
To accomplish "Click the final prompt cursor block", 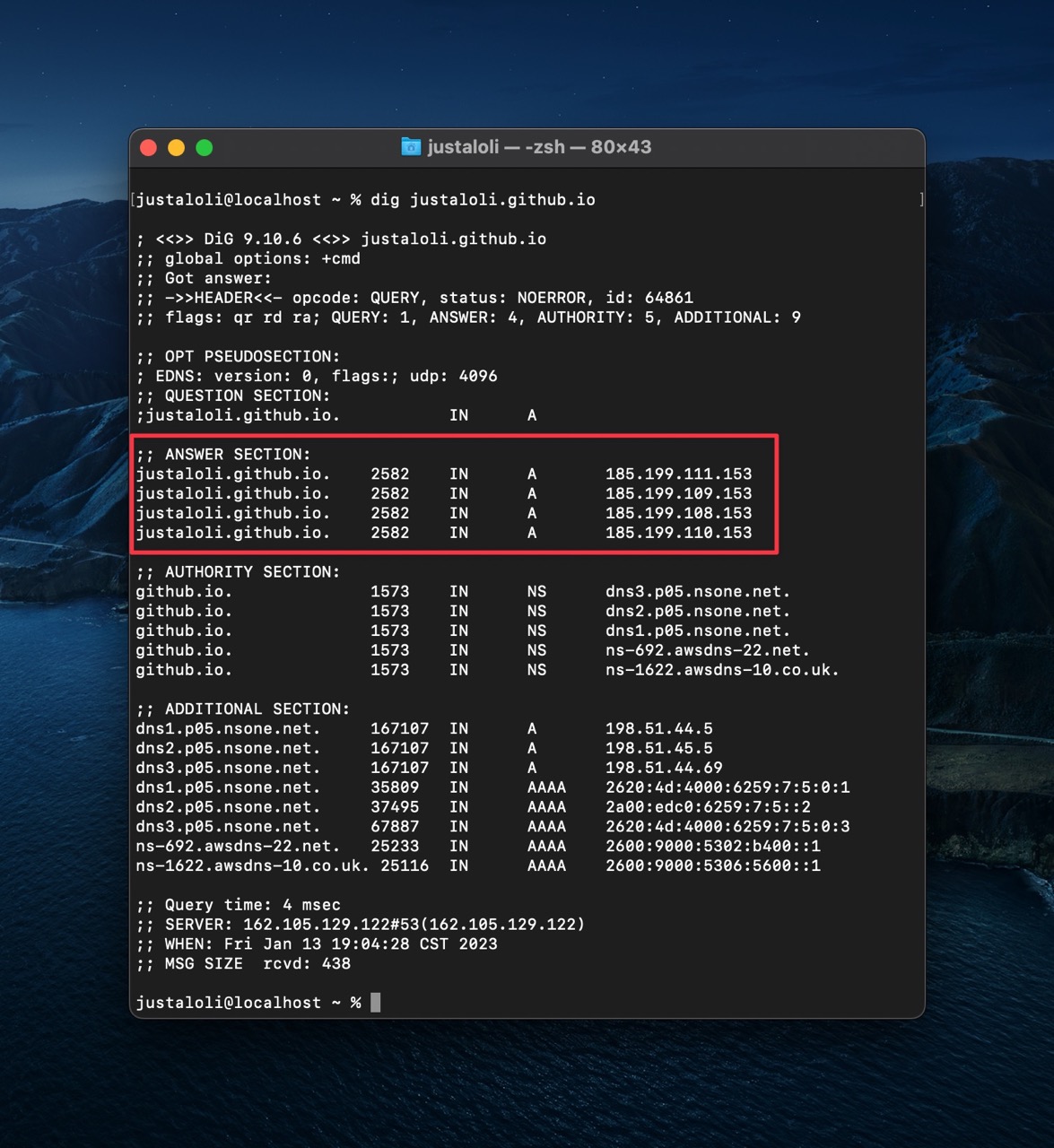I will pos(376,1003).
